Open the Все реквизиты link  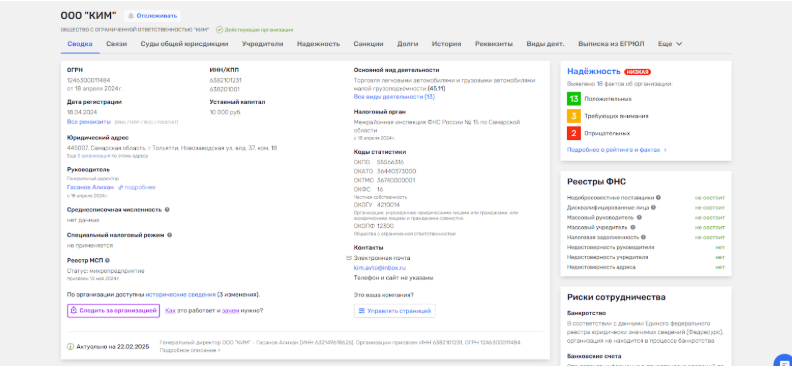(88, 122)
